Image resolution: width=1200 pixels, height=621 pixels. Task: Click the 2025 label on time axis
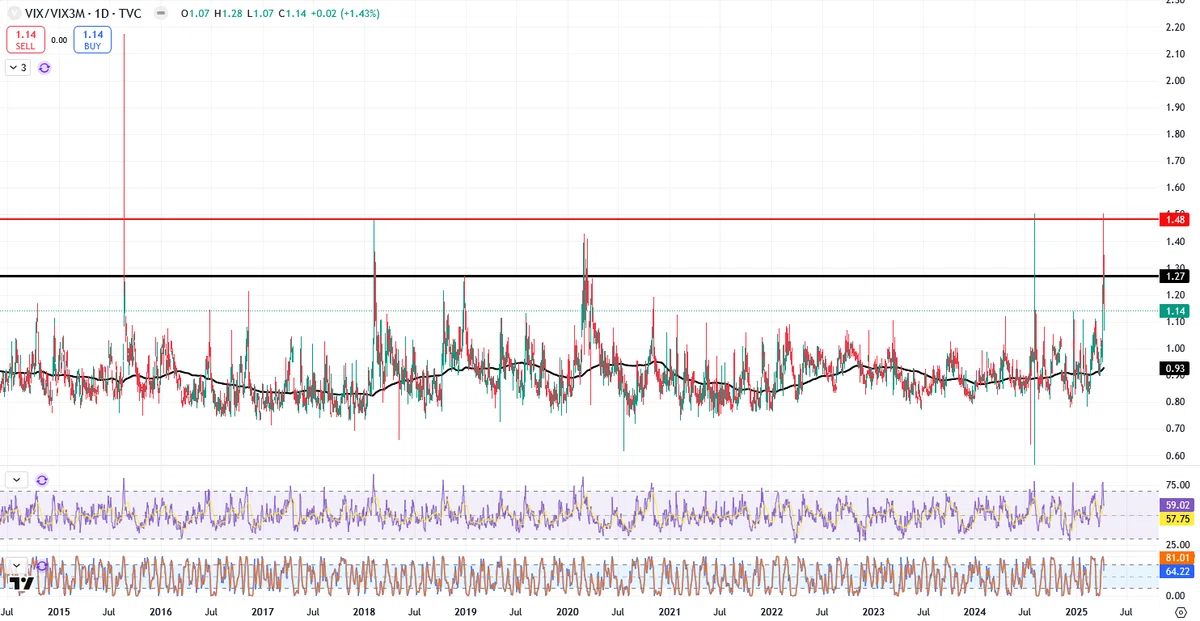coord(1076,611)
